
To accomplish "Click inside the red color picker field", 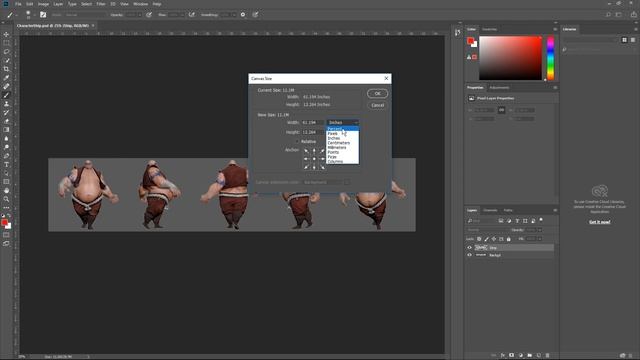I will (510, 58).
